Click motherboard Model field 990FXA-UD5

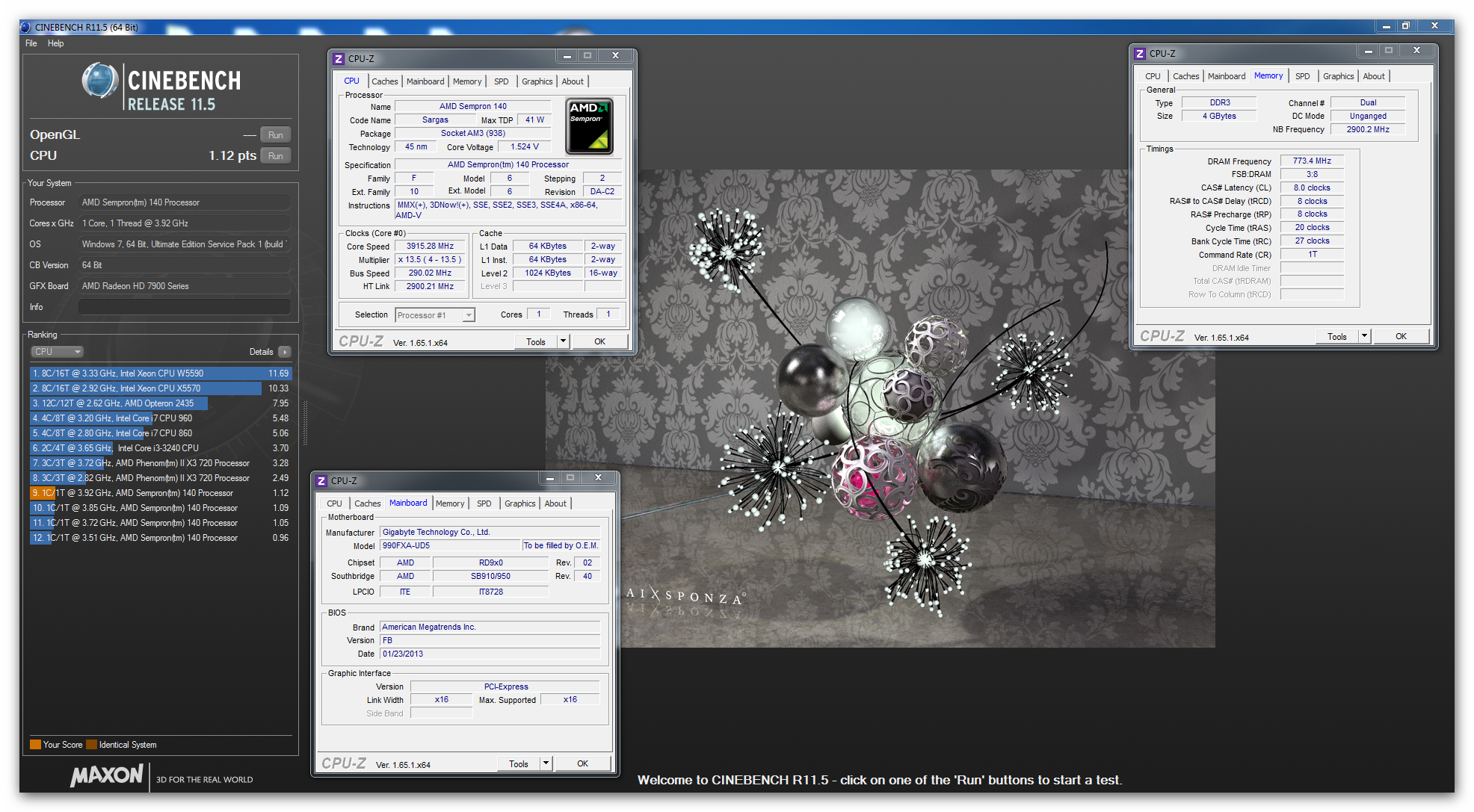450,546
